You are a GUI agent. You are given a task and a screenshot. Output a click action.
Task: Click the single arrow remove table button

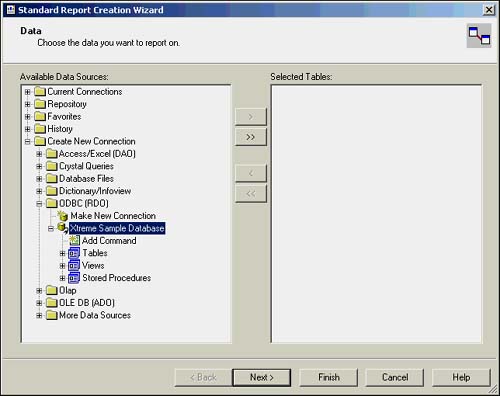[251, 173]
